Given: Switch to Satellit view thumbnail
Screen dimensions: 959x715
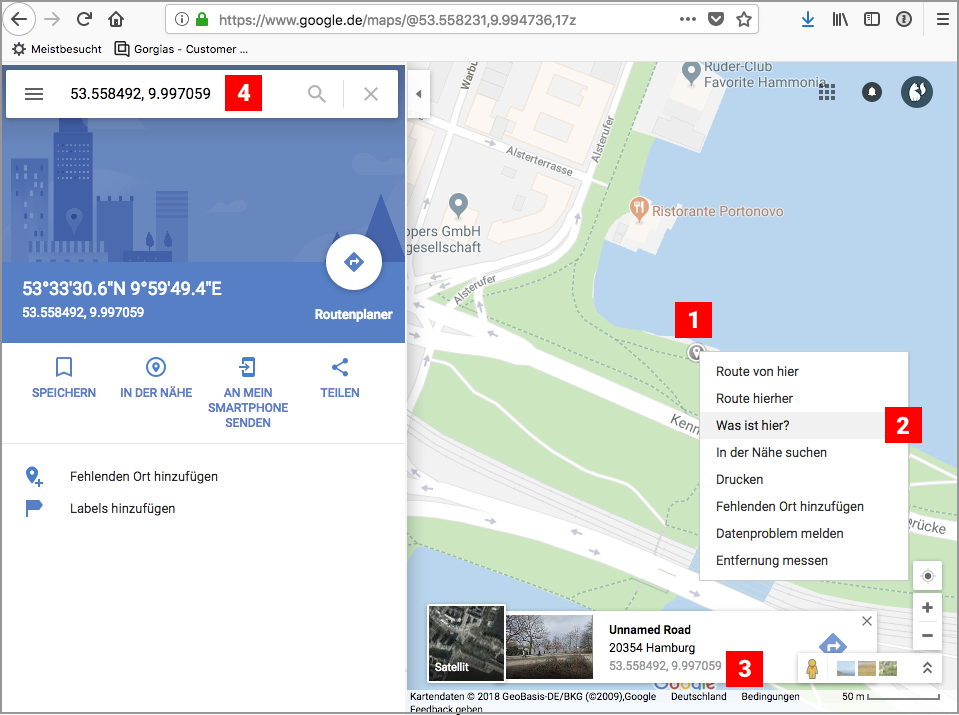Looking at the screenshot, I should [x=466, y=643].
